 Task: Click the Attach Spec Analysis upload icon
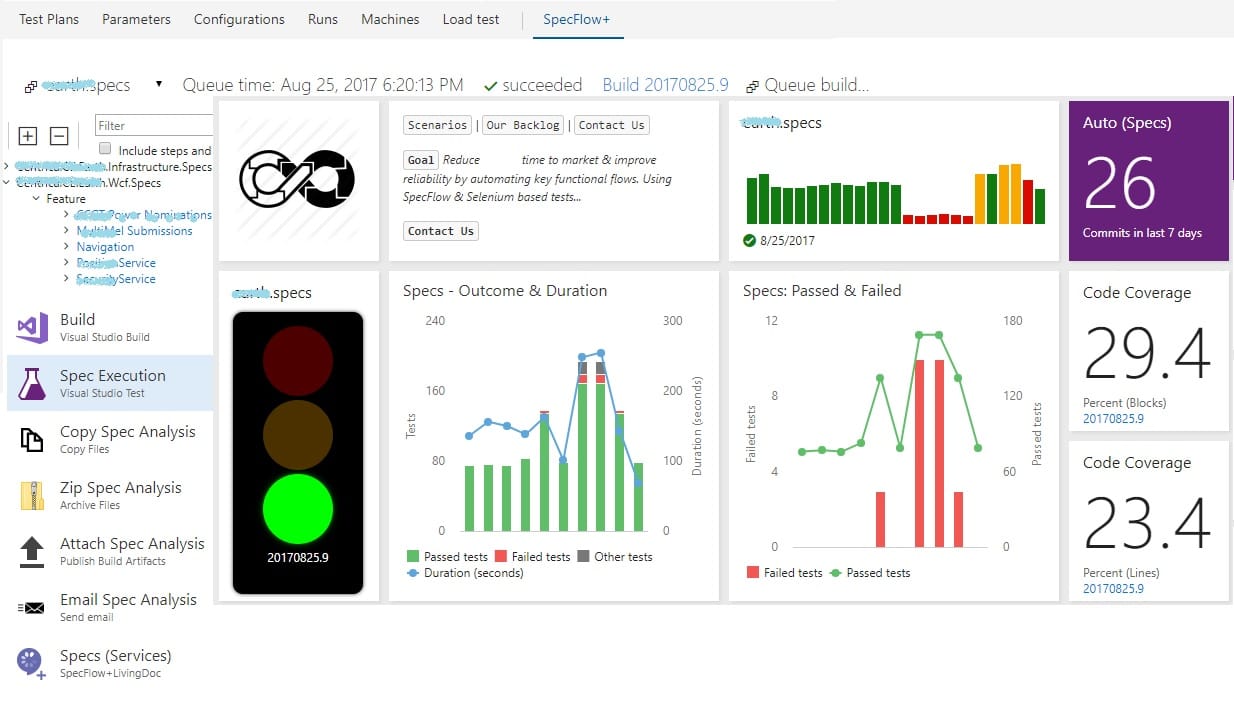pyautogui.click(x=32, y=552)
